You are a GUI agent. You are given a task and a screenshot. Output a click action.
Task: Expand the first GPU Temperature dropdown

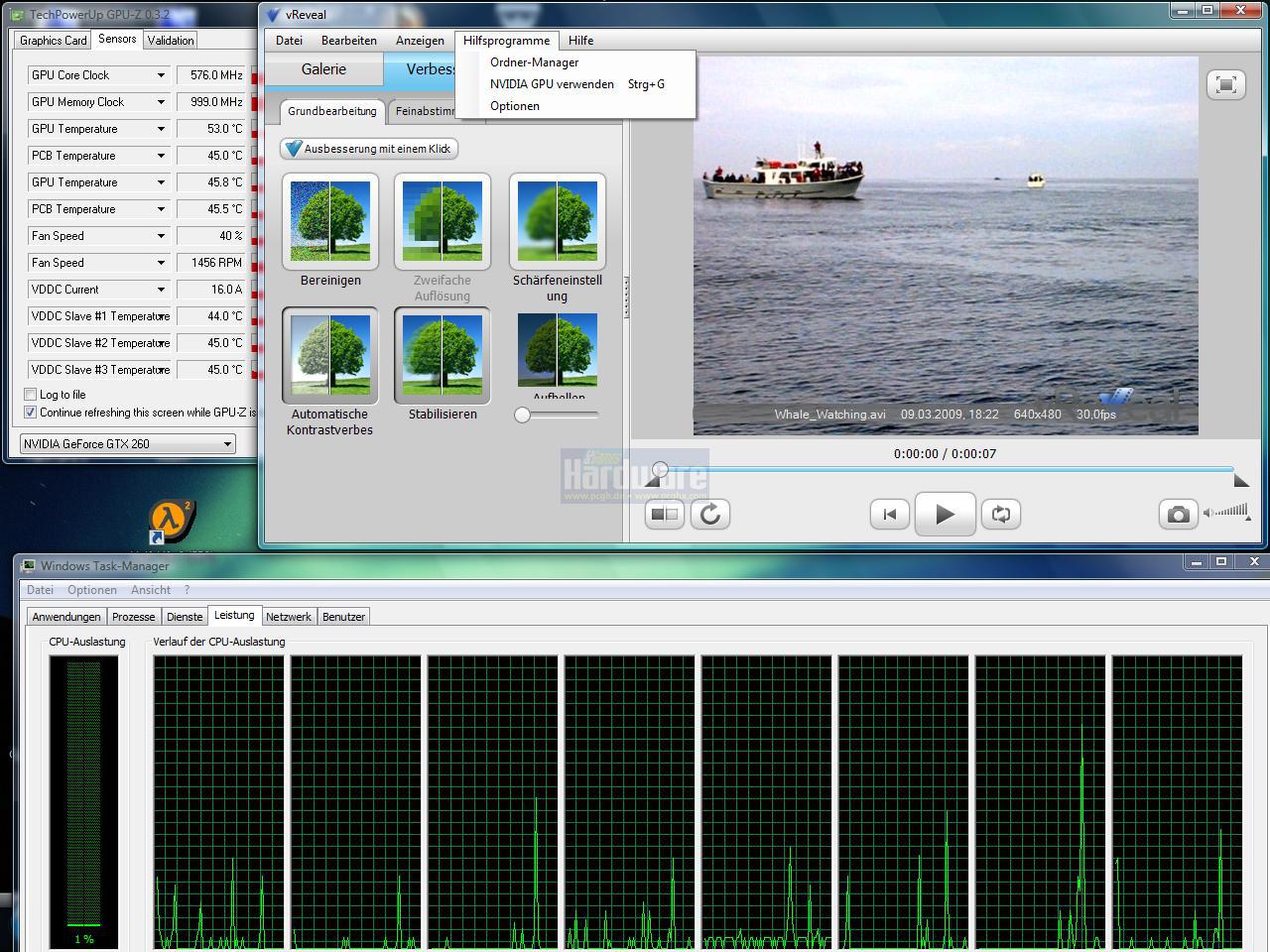(161, 129)
